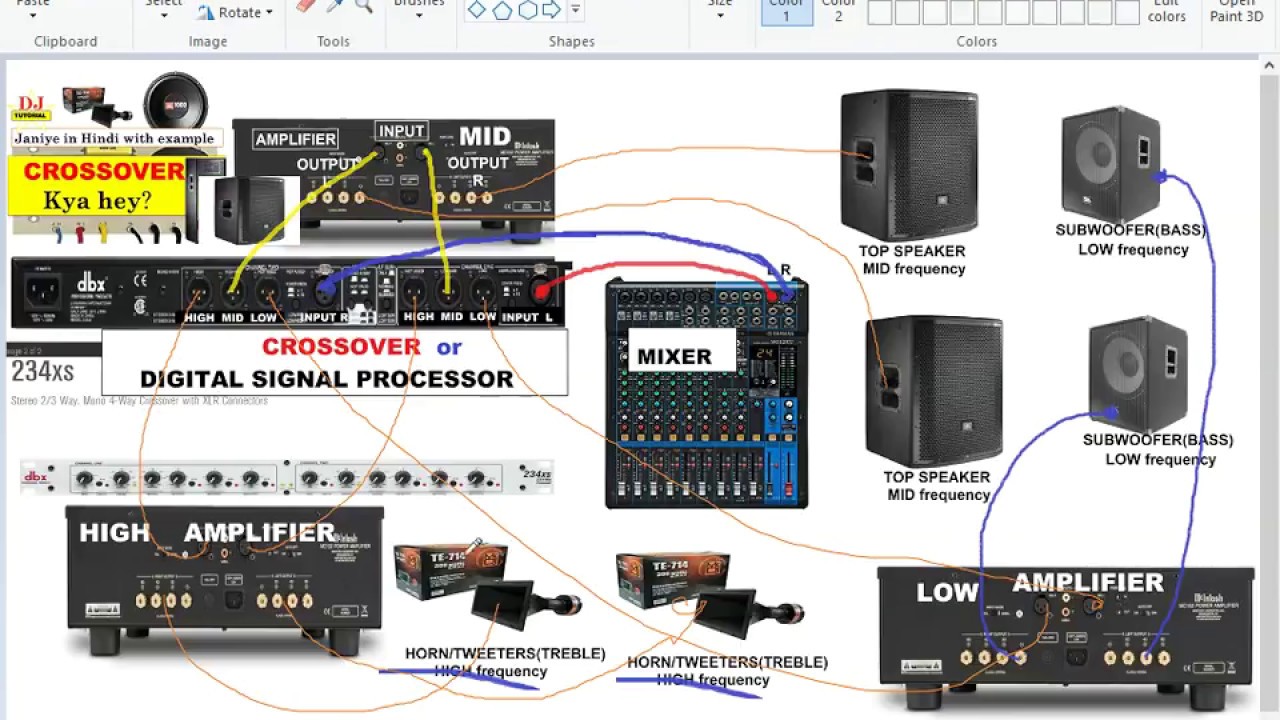This screenshot has height=720, width=1280.
Task: Activate the Color 2 button
Action: 838,11
